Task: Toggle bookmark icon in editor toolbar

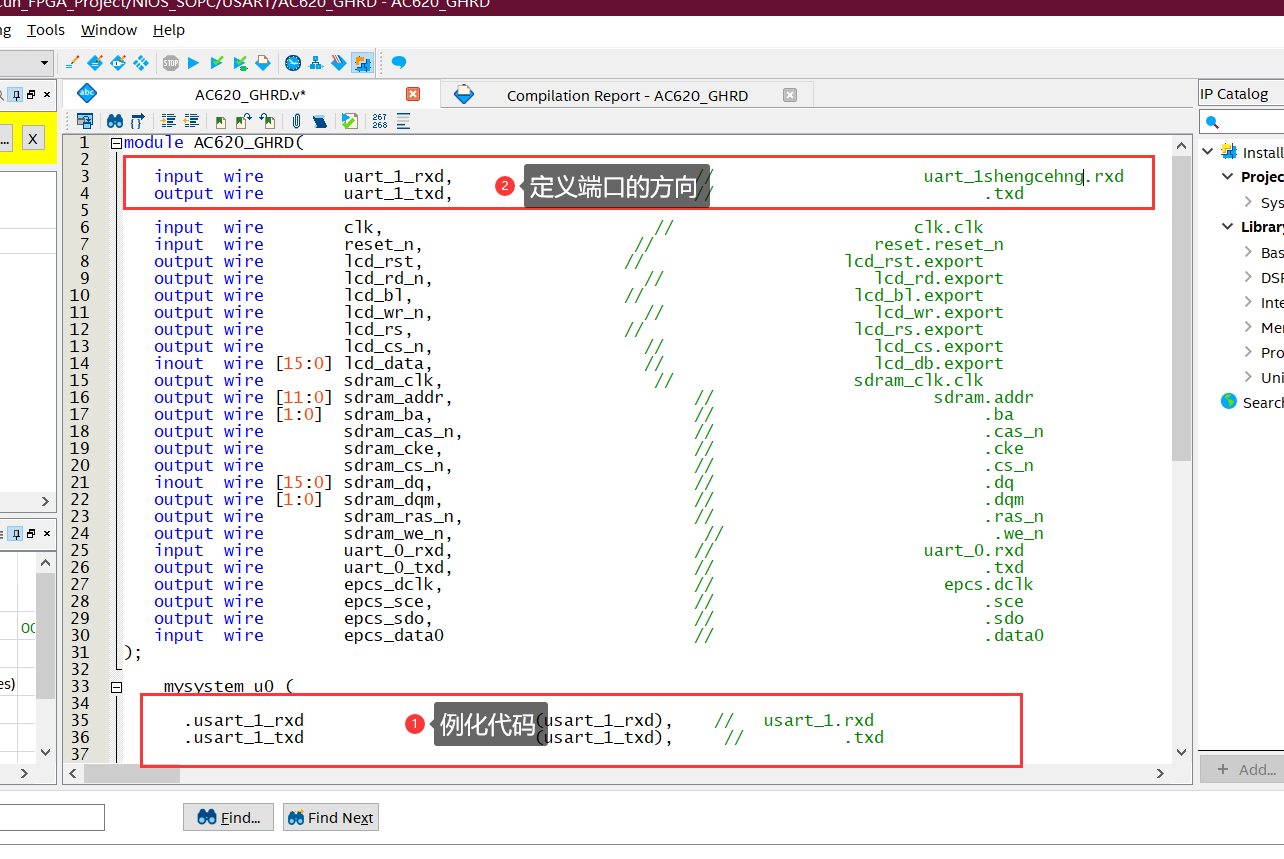Action: pos(221,121)
